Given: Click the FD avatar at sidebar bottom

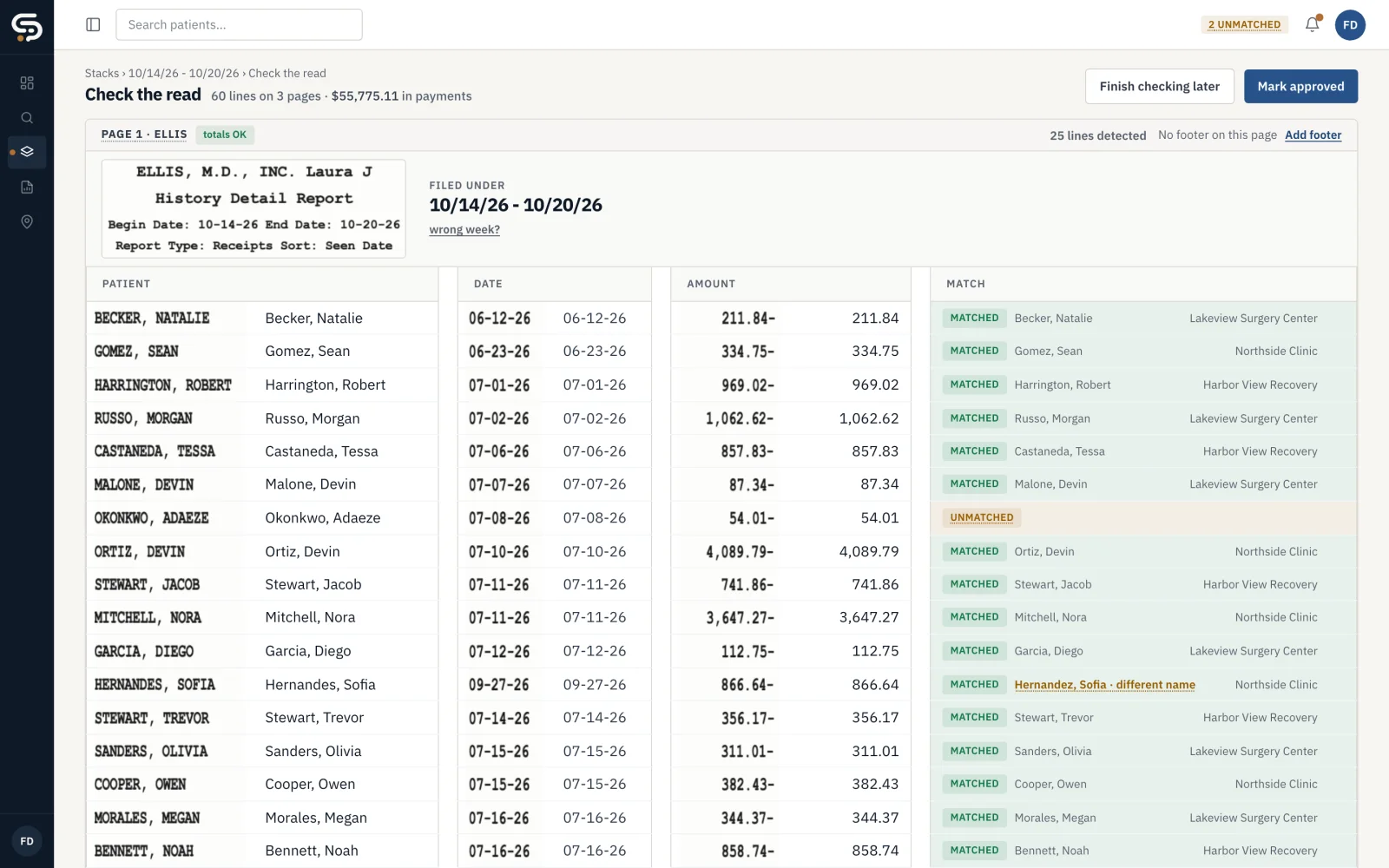Looking at the screenshot, I should pos(27,841).
